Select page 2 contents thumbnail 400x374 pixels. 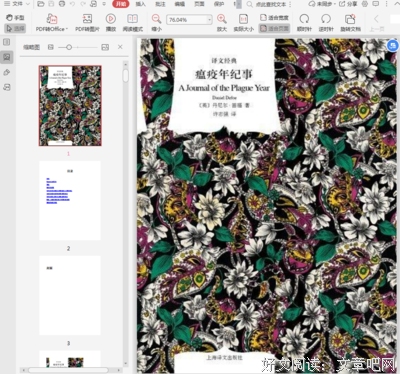[70, 200]
